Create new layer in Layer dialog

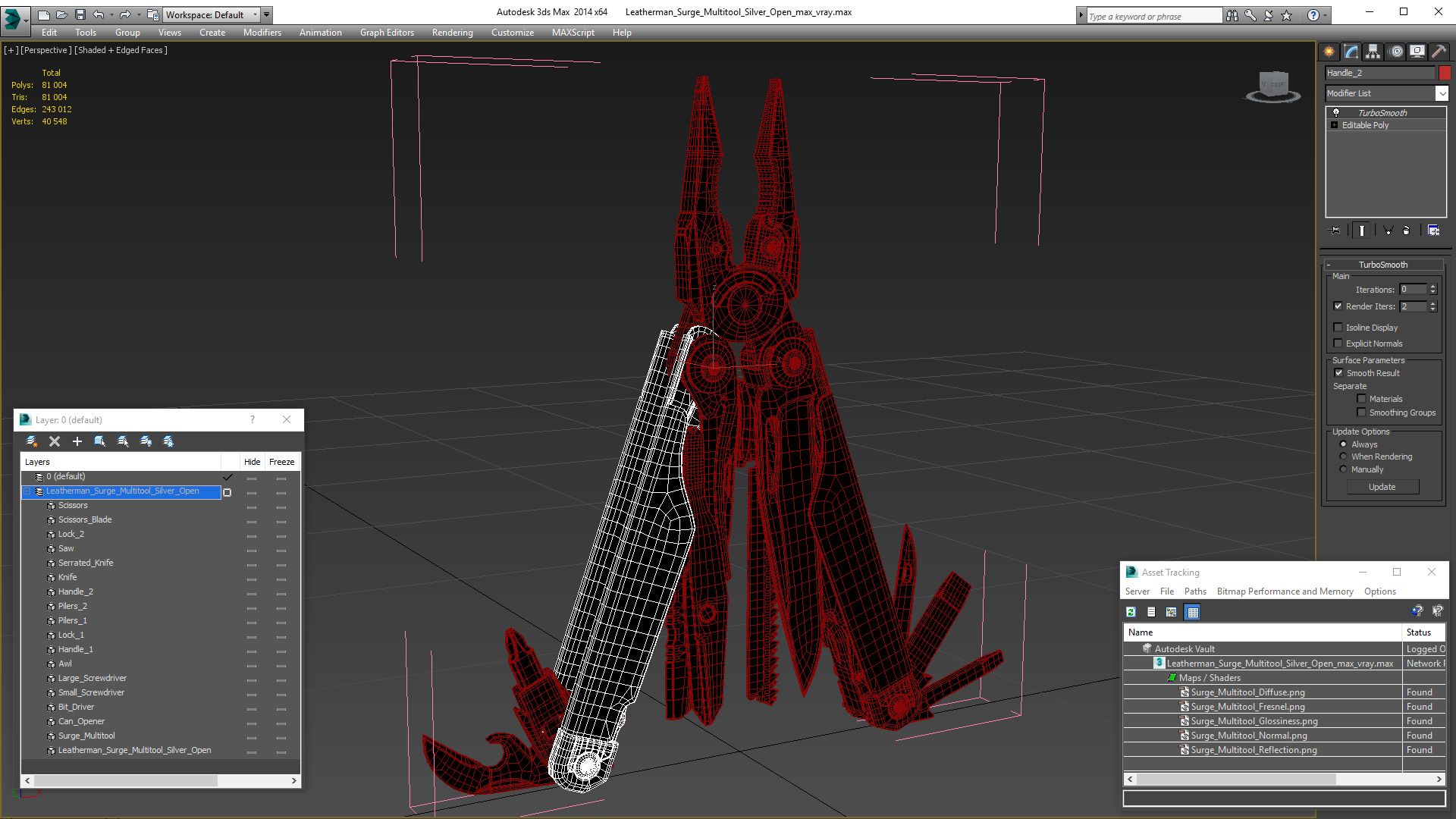pyautogui.click(x=32, y=441)
